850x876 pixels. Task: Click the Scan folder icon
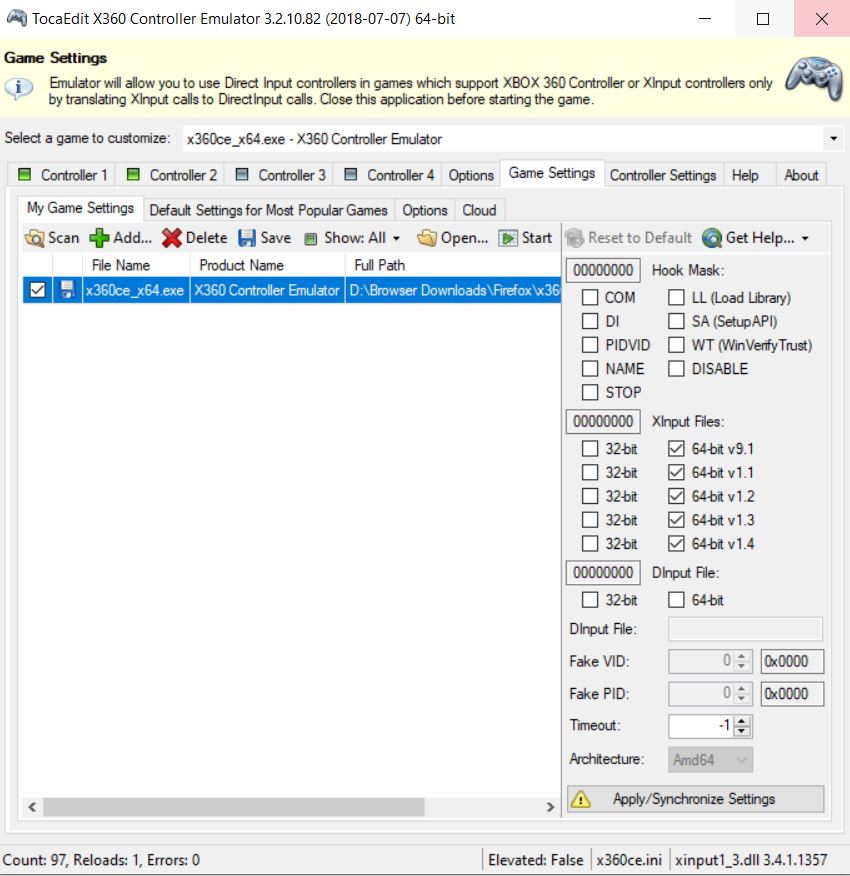click(x=34, y=238)
